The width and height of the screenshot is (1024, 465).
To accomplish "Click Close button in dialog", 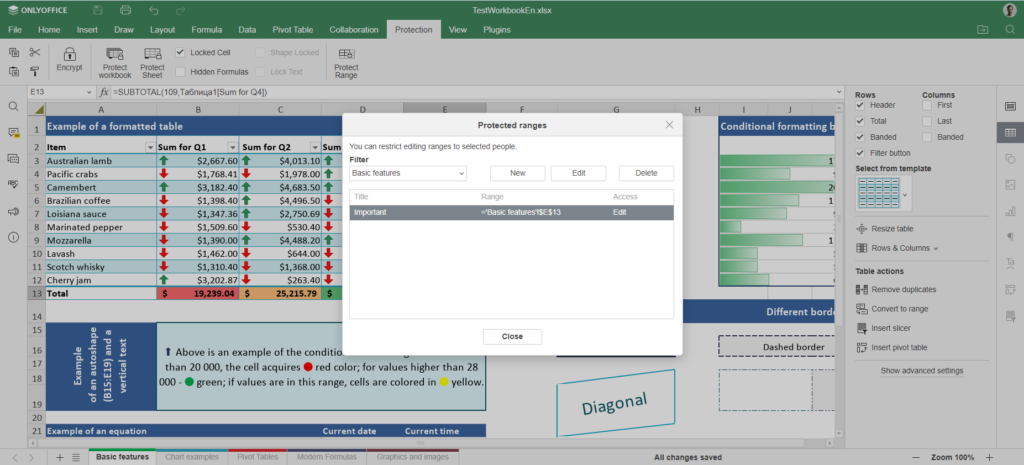I will pos(512,336).
